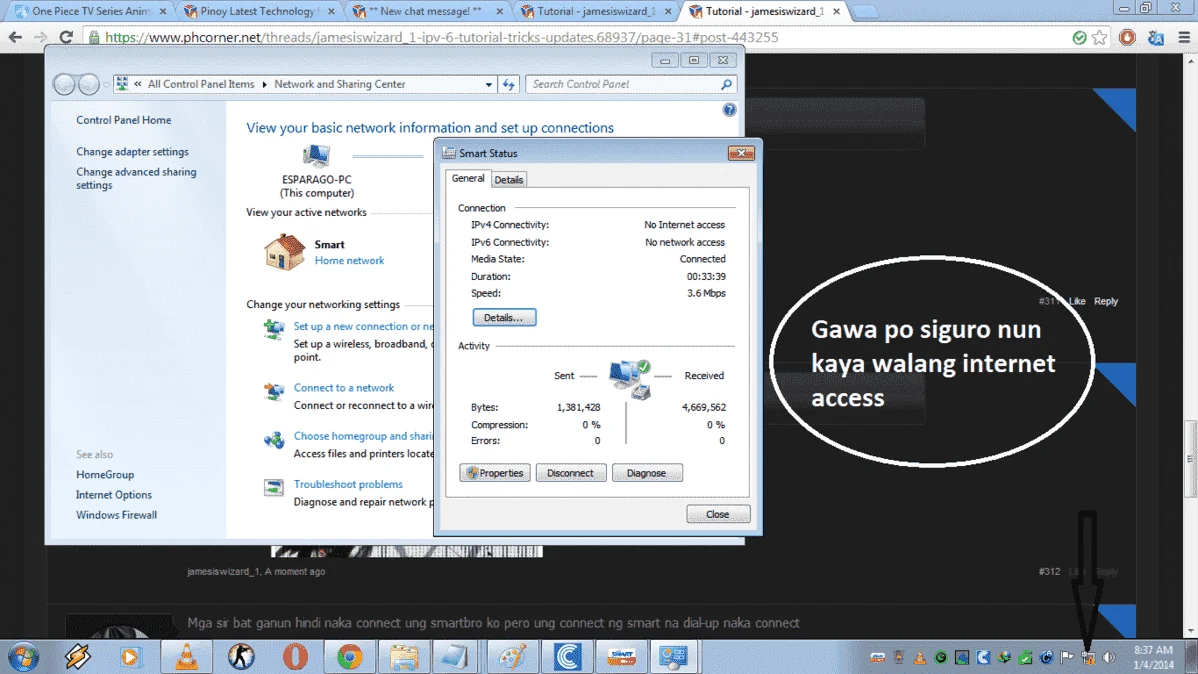The image size is (1198, 674).
Task: Open the Smart Bro dialer taskbar icon
Action: (622, 656)
